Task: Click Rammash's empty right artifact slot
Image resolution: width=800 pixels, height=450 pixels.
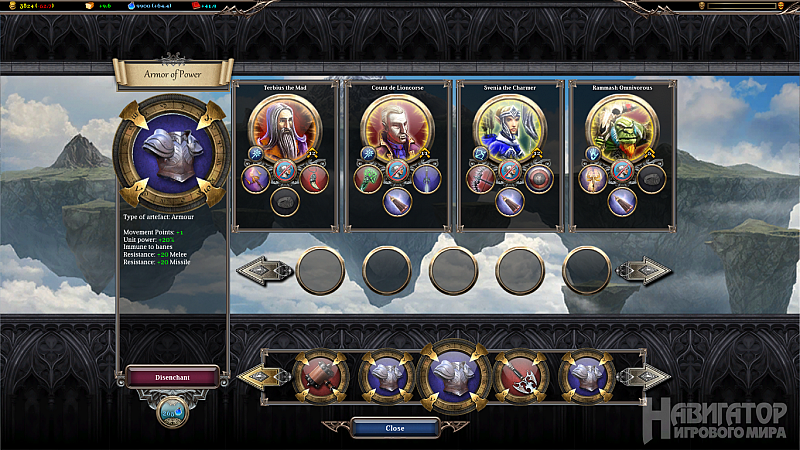Action: (652, 179)
